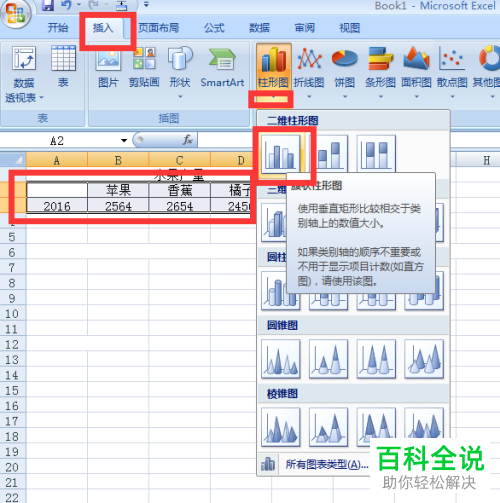The height and width of the screenshot is (503, 500).
Task: Expand the 数据透视表 dropdown arrow
Action: pos(41,98)
